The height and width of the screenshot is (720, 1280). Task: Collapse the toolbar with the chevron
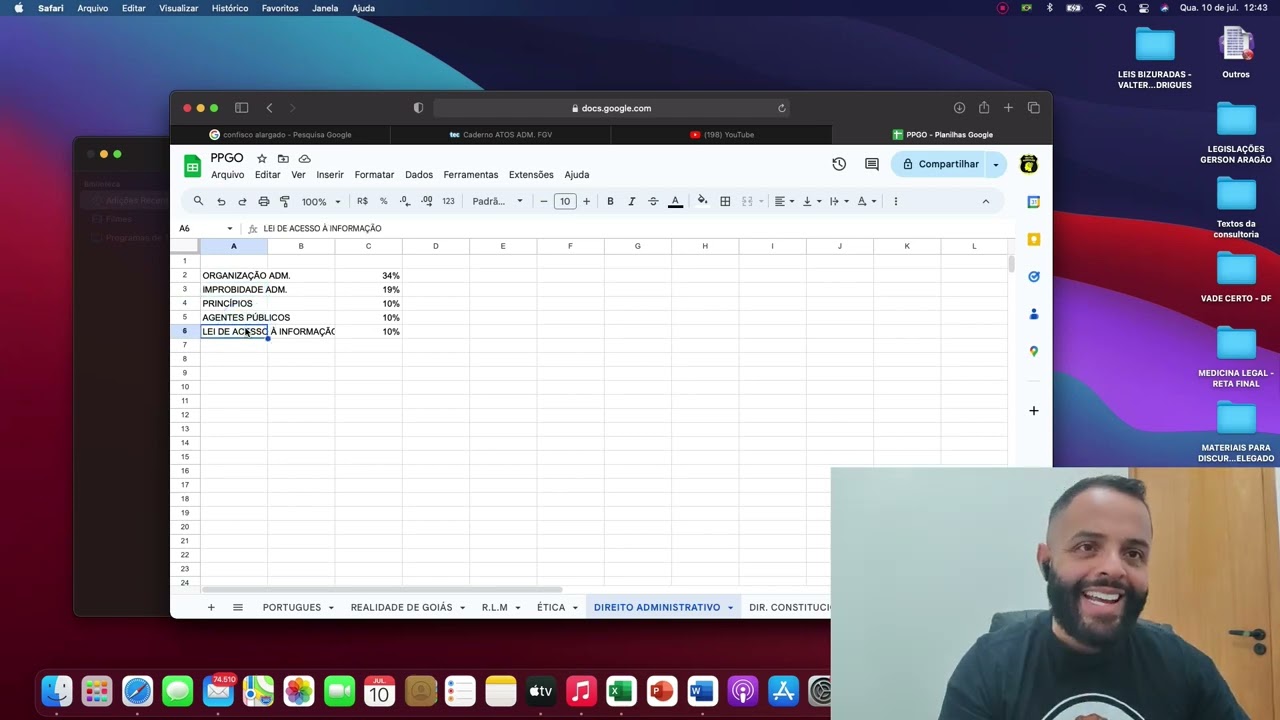pos(985,201)
